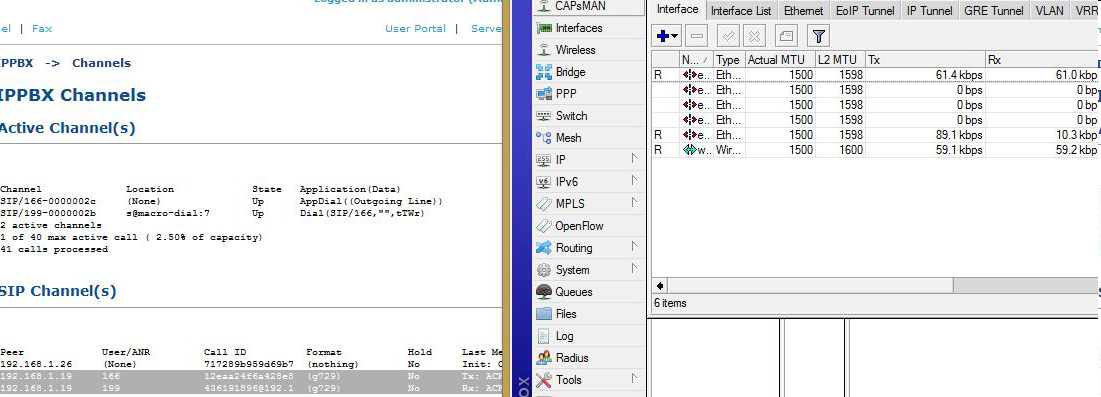Image resolution: width=1101 pixels, height=397 pixels.
Task: Click the interface list horizontal scrollbar thumb
Action: click(x=811, y=285)
